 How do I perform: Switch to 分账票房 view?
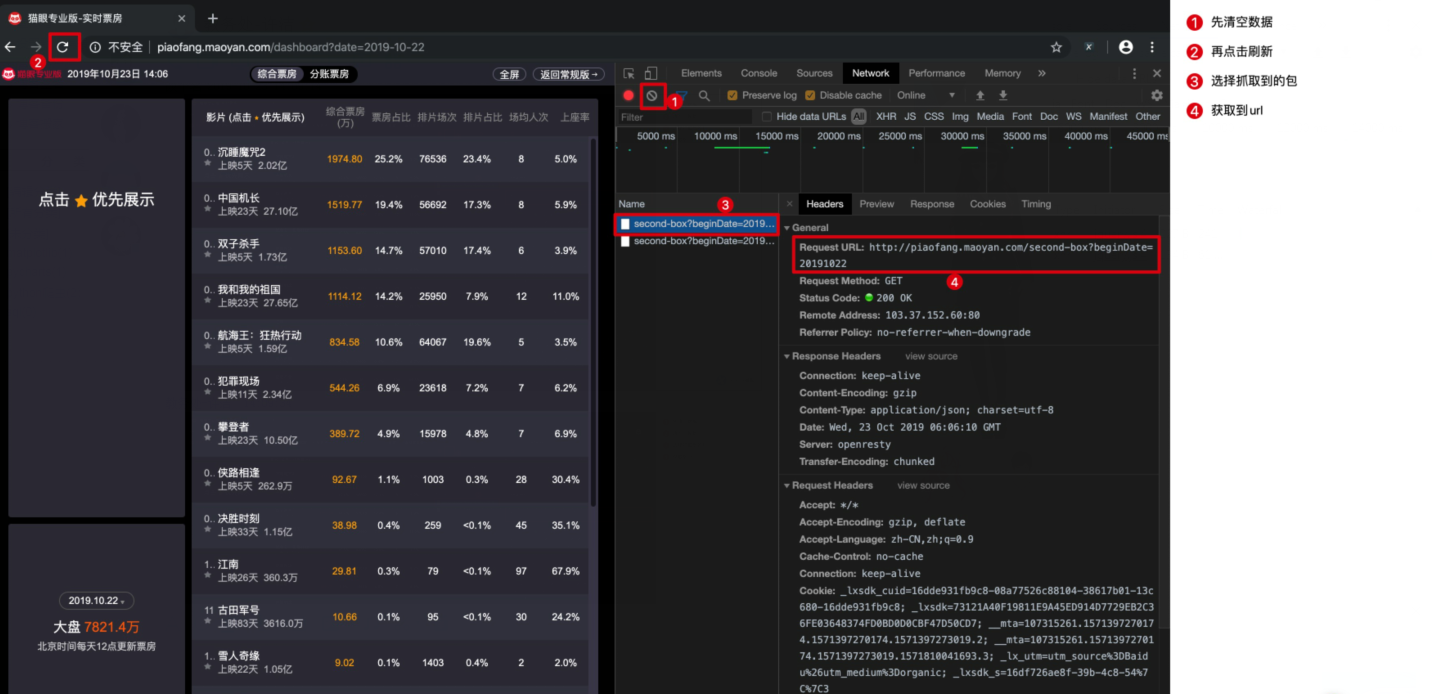(329, 74)
